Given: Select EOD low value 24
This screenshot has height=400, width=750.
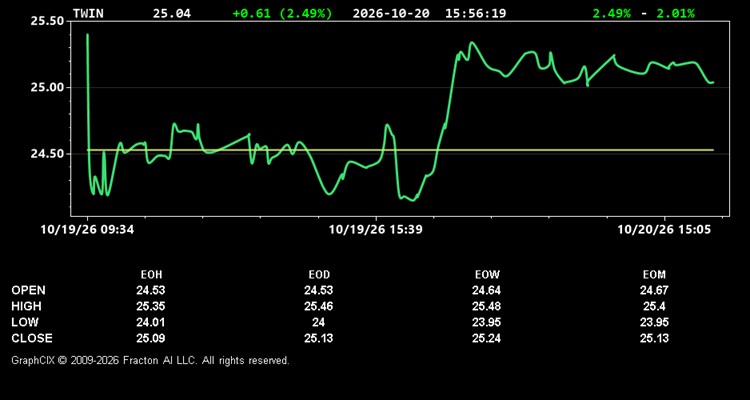Looking at the screenshot, I should pos(319,322).
